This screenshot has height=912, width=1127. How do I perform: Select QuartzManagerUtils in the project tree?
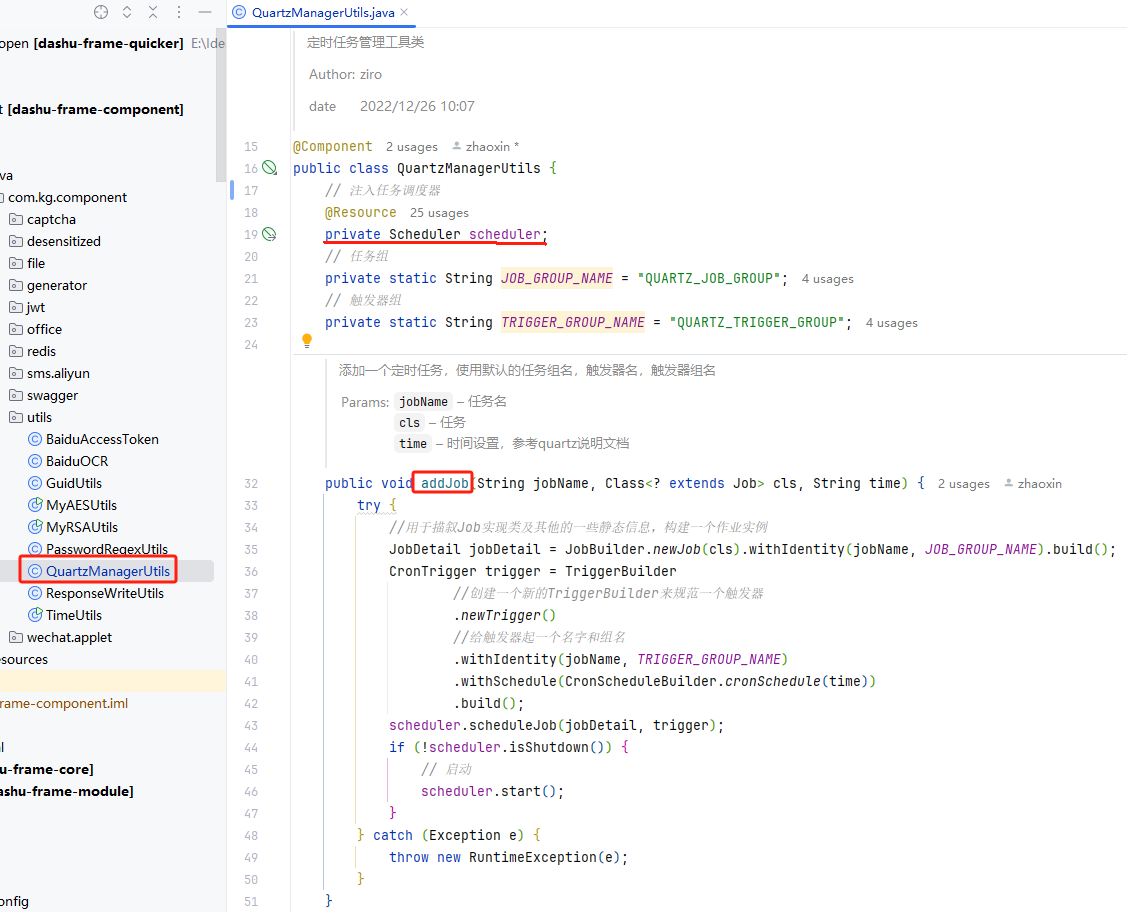point(108,571)
